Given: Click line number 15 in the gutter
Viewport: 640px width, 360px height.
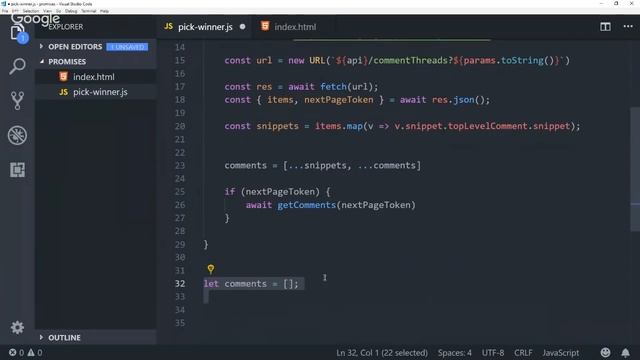Looking at the screenshot, I should point(180,60).
